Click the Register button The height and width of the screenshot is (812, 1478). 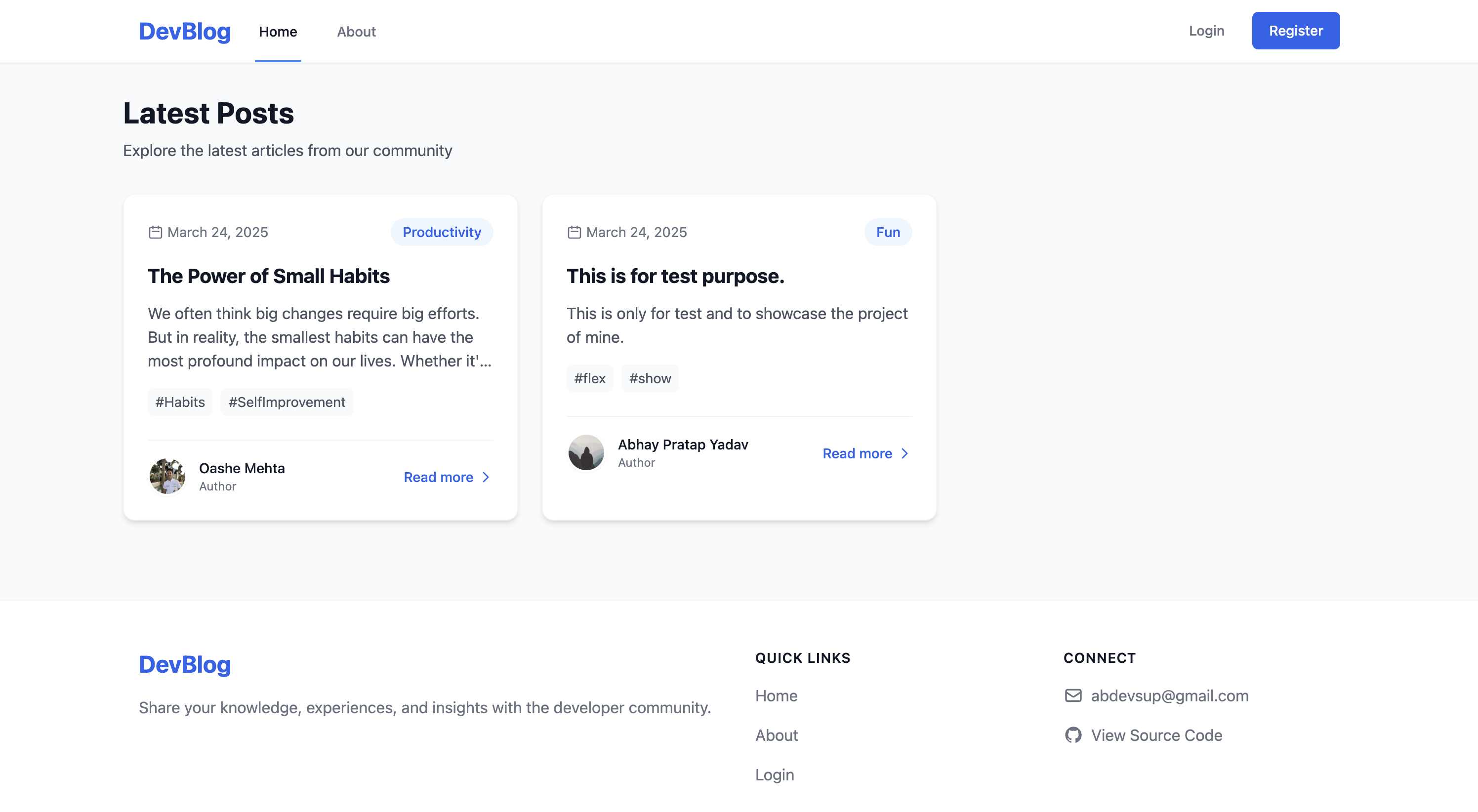click(x=1296, y=31)
